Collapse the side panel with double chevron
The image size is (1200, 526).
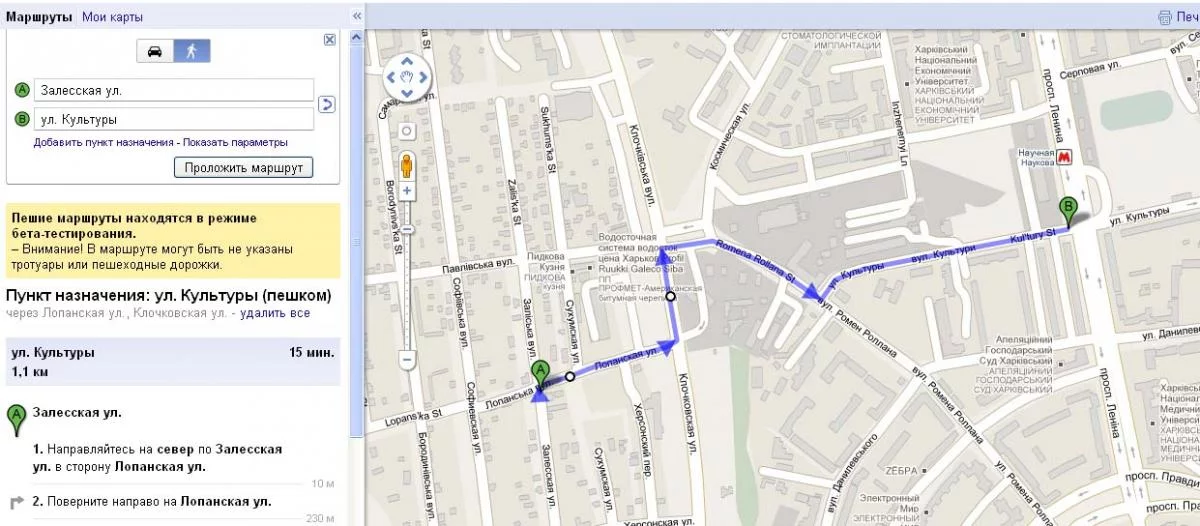[x=357, y=17]
